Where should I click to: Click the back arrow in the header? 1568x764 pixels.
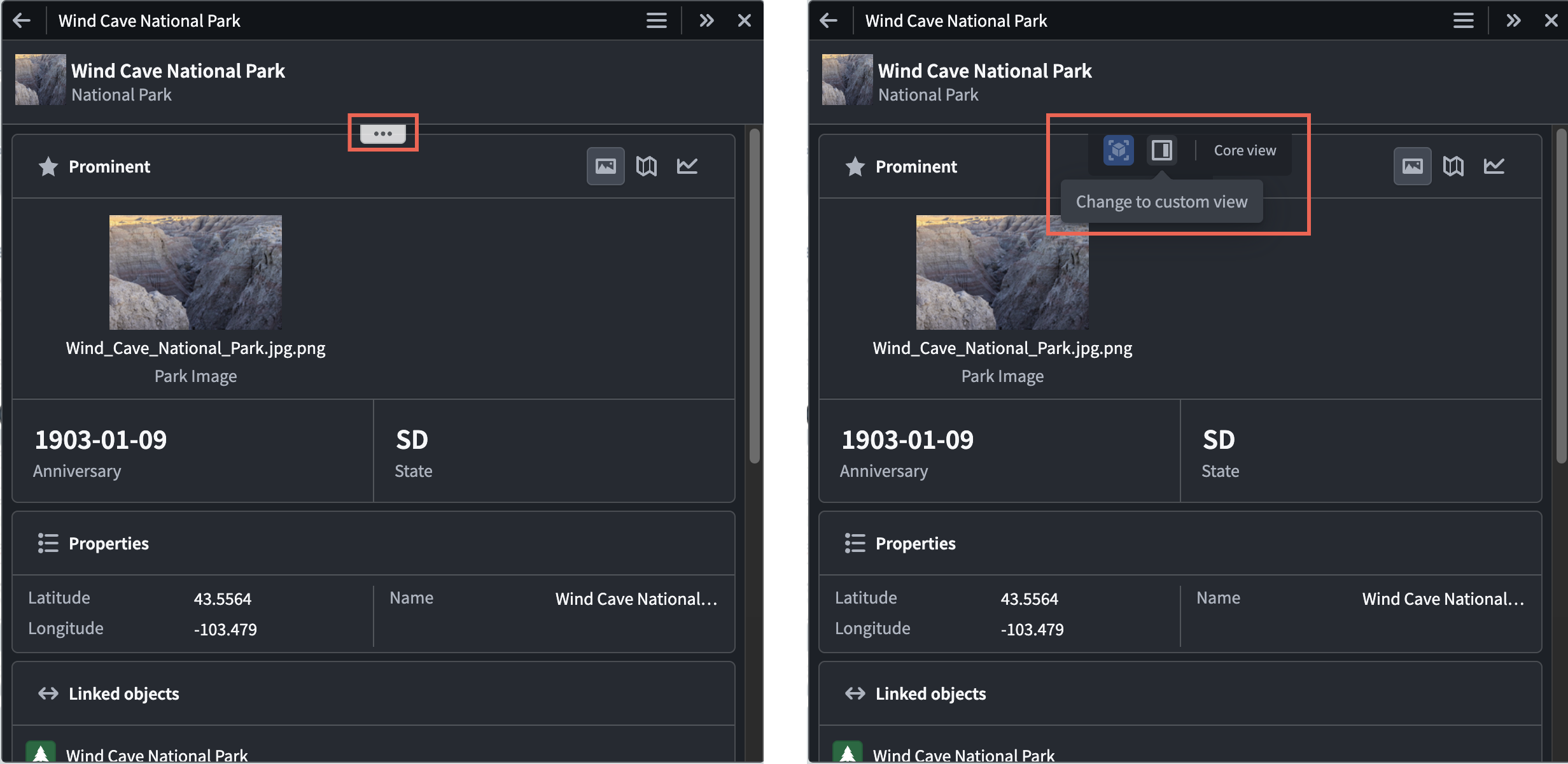coord(22,20)
